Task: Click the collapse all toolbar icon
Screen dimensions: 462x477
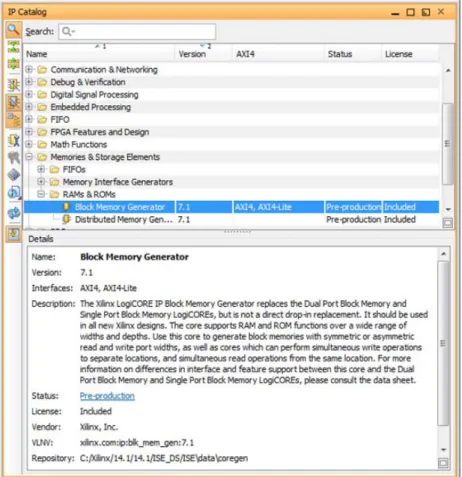Action: pos(13,46)
